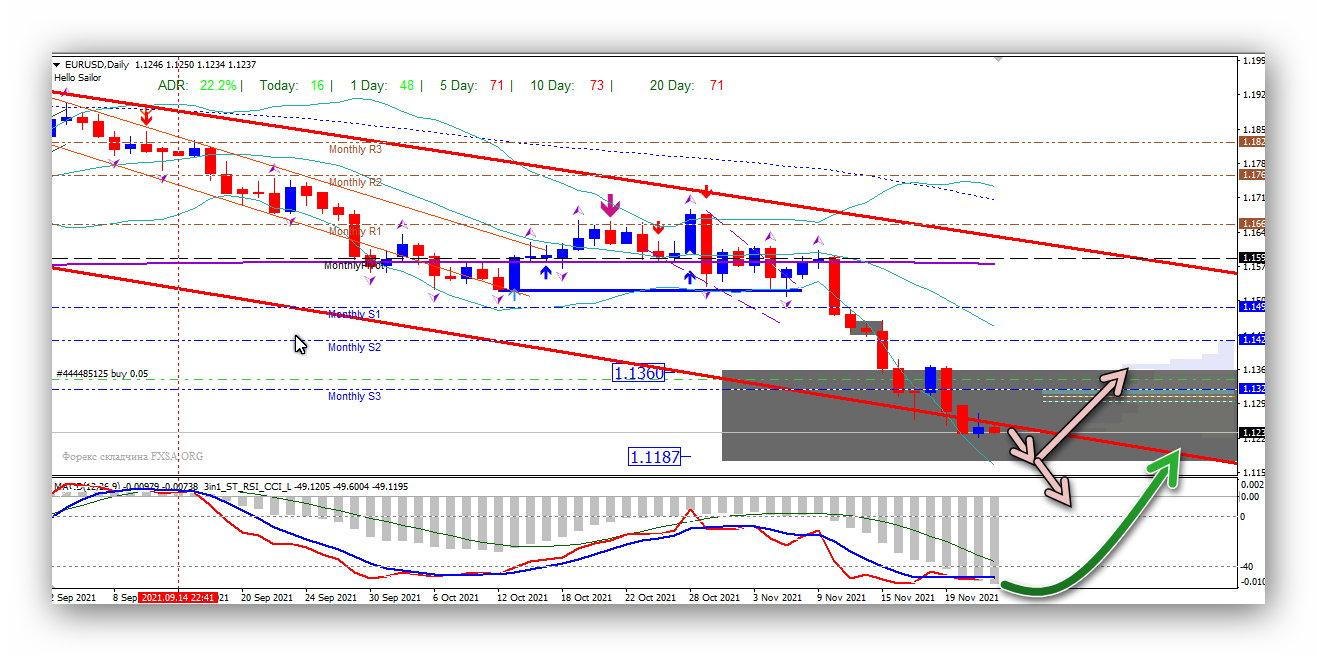The width and height of the screenshot is (1317, 656).
Task: Select buy order #444485125 label
Action: coord(102,374)
